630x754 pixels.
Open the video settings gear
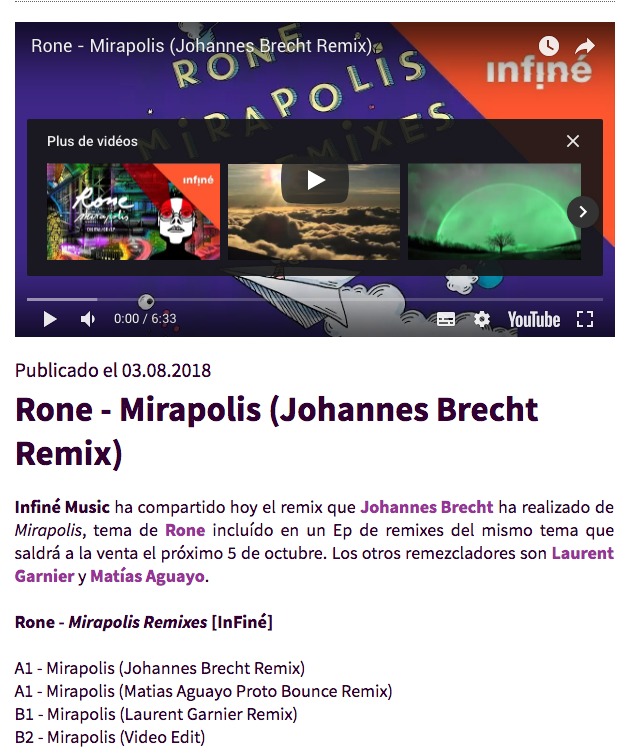[x=481, y=319]
